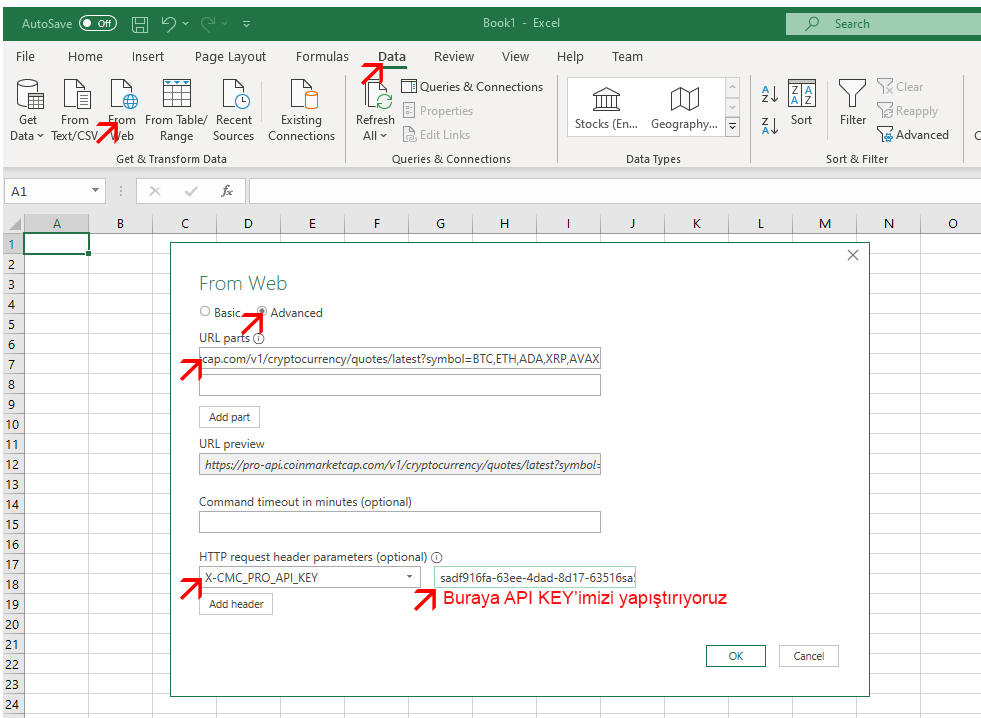981x718 pixels.
Task: Toggle the Filter funnel
Action: 852,103
